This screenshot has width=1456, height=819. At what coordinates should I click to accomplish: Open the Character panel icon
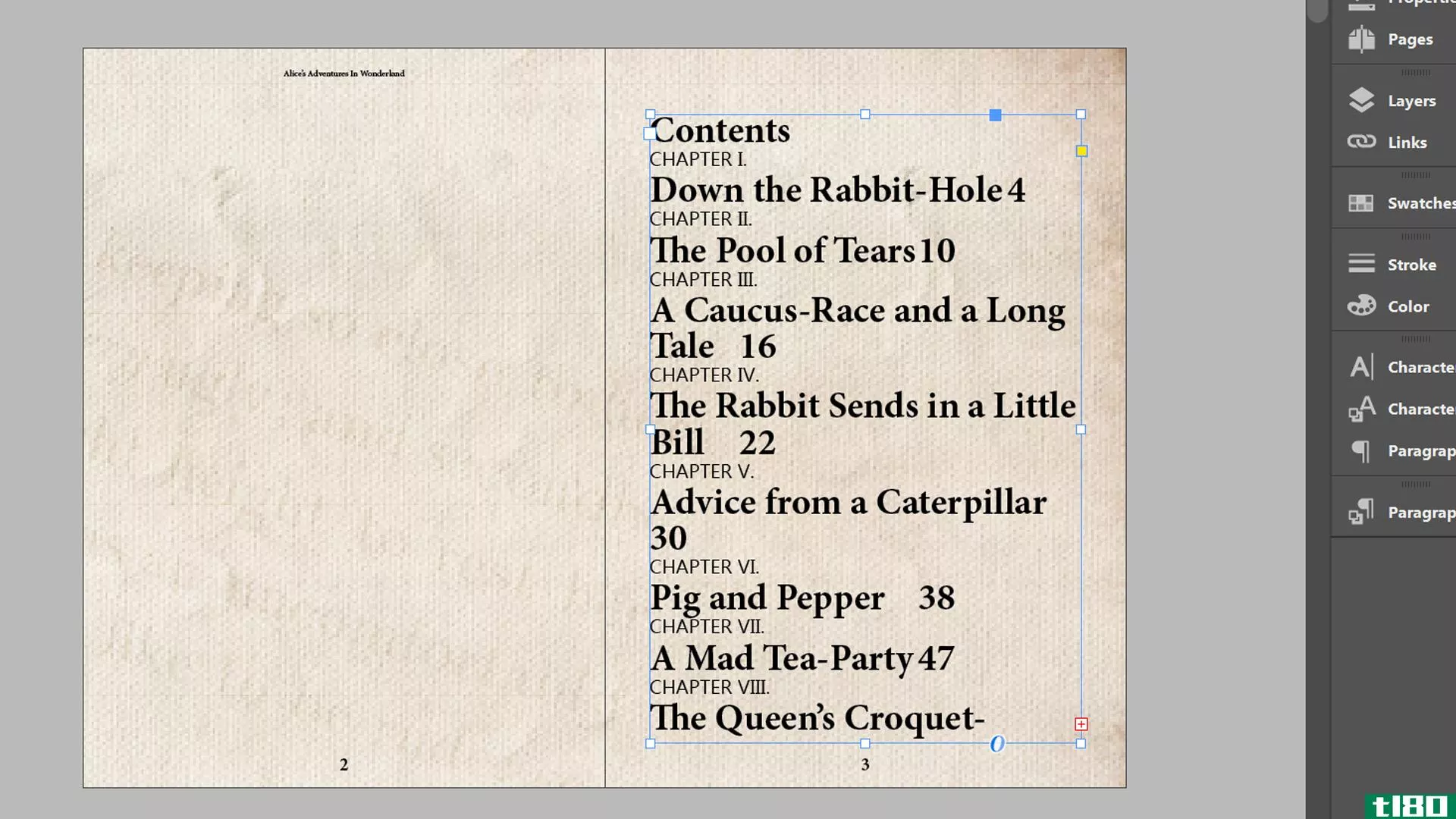tap(1361, 367)
